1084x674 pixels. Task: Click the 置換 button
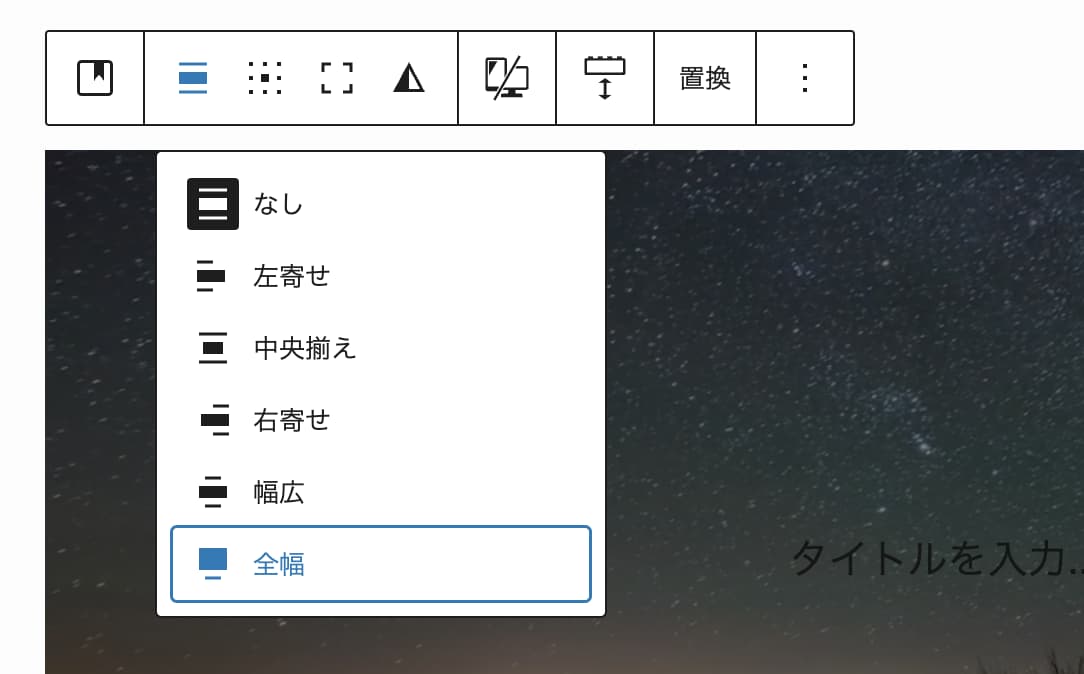point(705,78)
